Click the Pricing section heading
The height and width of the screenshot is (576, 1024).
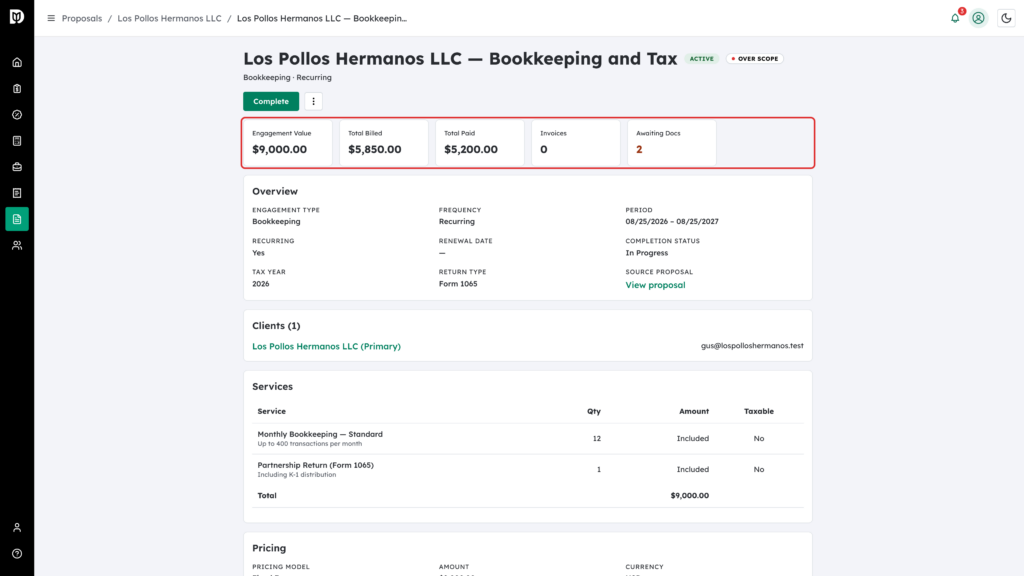coord(269,548)
